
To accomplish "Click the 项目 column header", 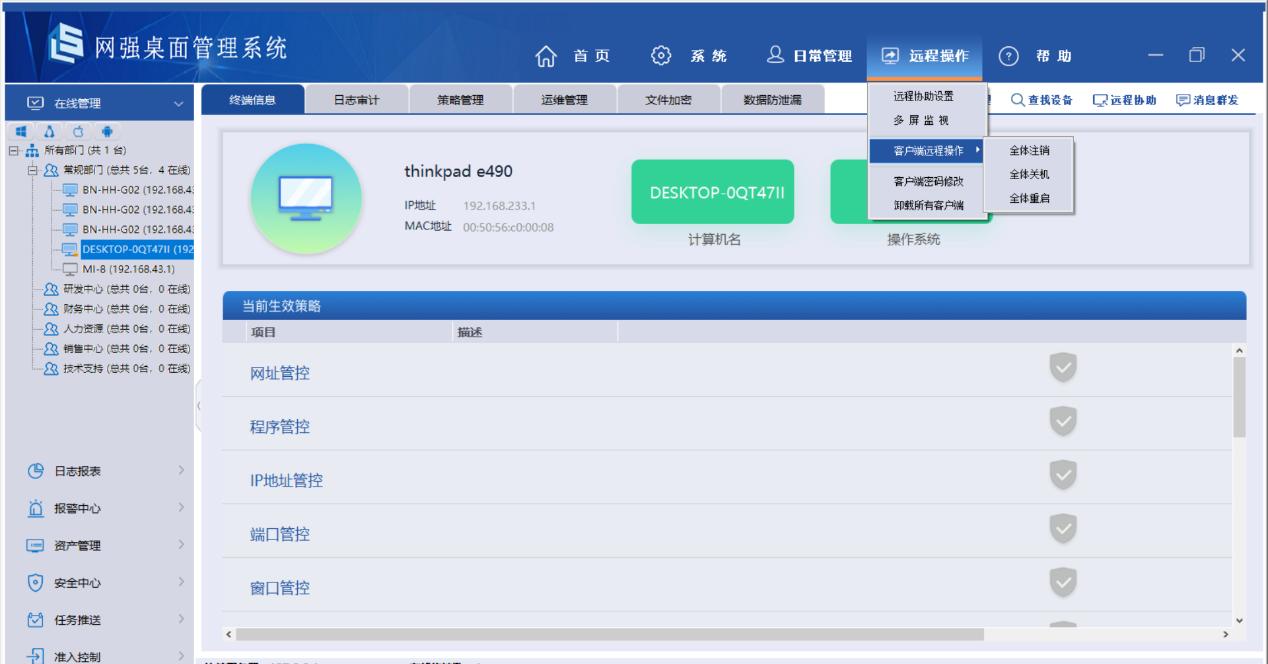I will 262,333.
